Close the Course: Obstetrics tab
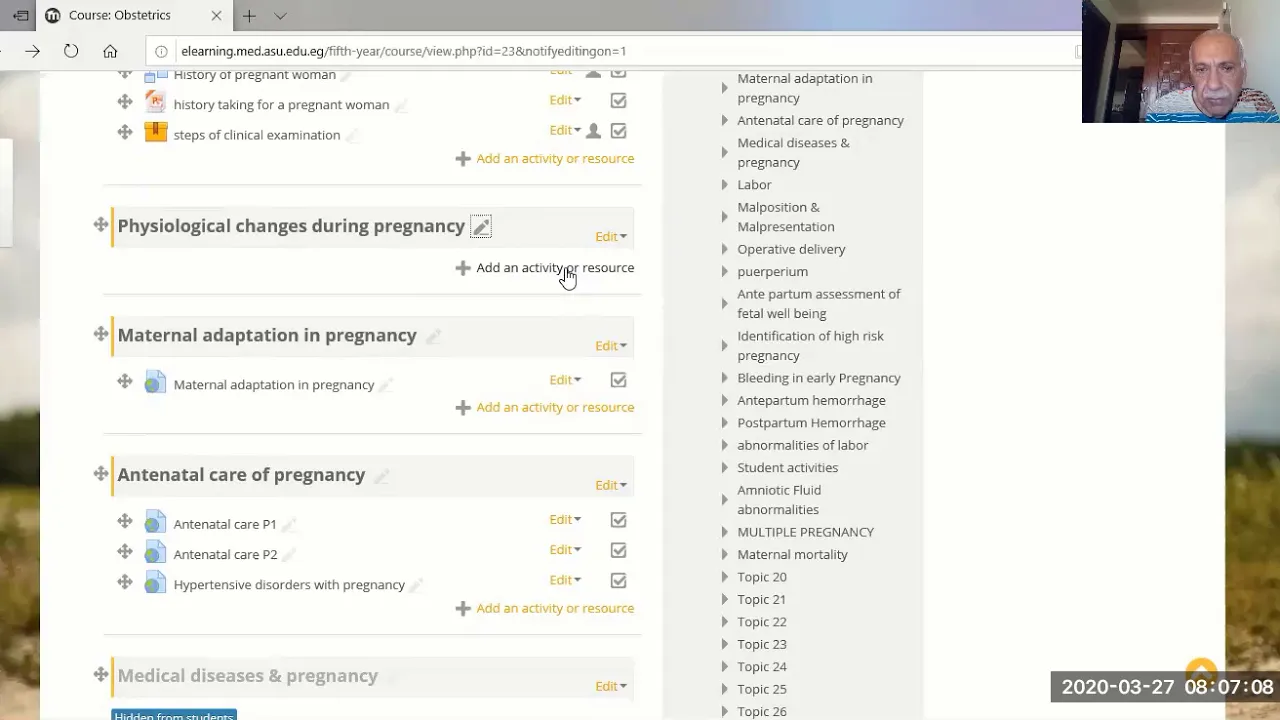This screenshot has width=1280, height=720. click(216, 16)
